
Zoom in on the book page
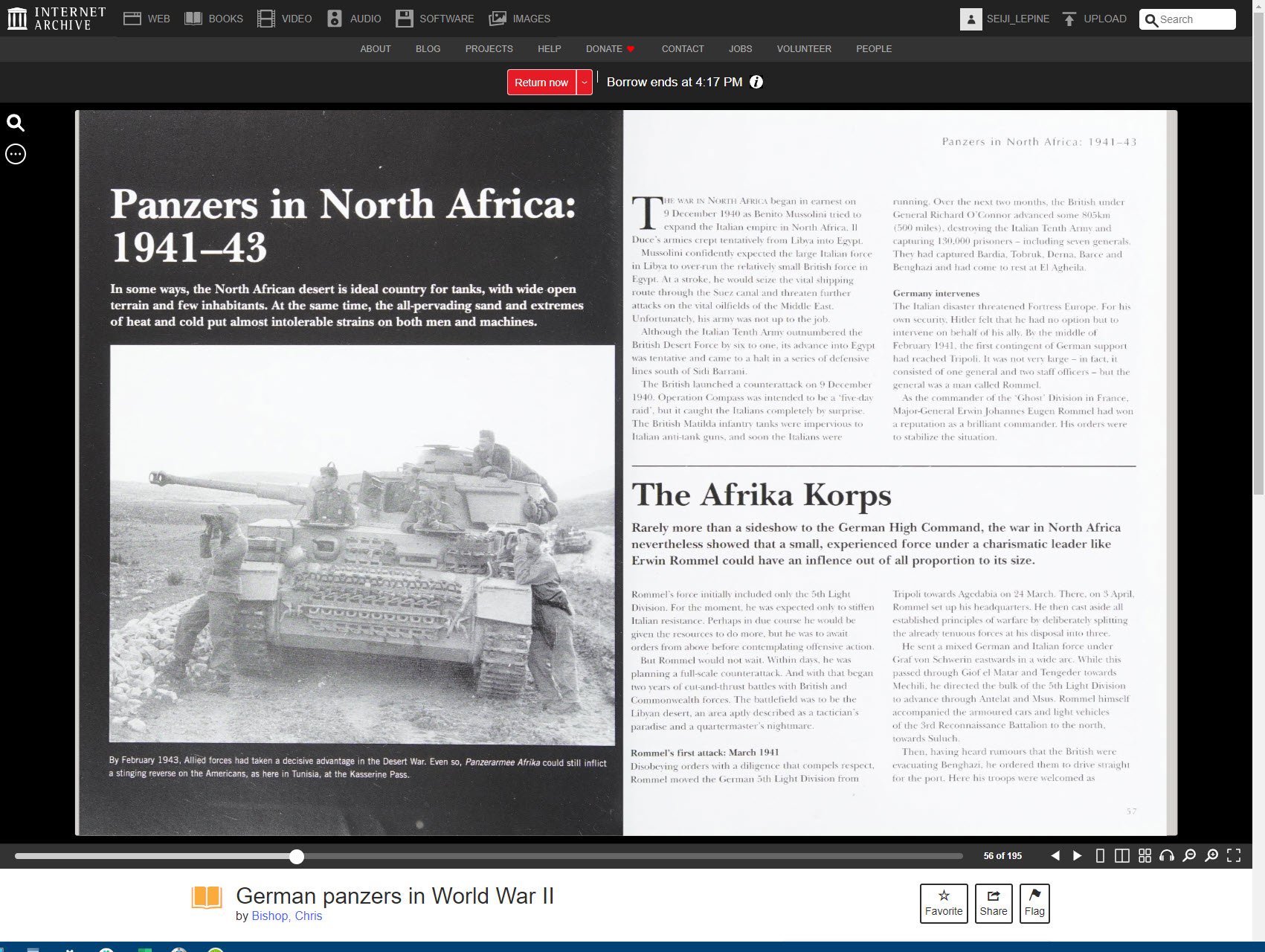1211,856
